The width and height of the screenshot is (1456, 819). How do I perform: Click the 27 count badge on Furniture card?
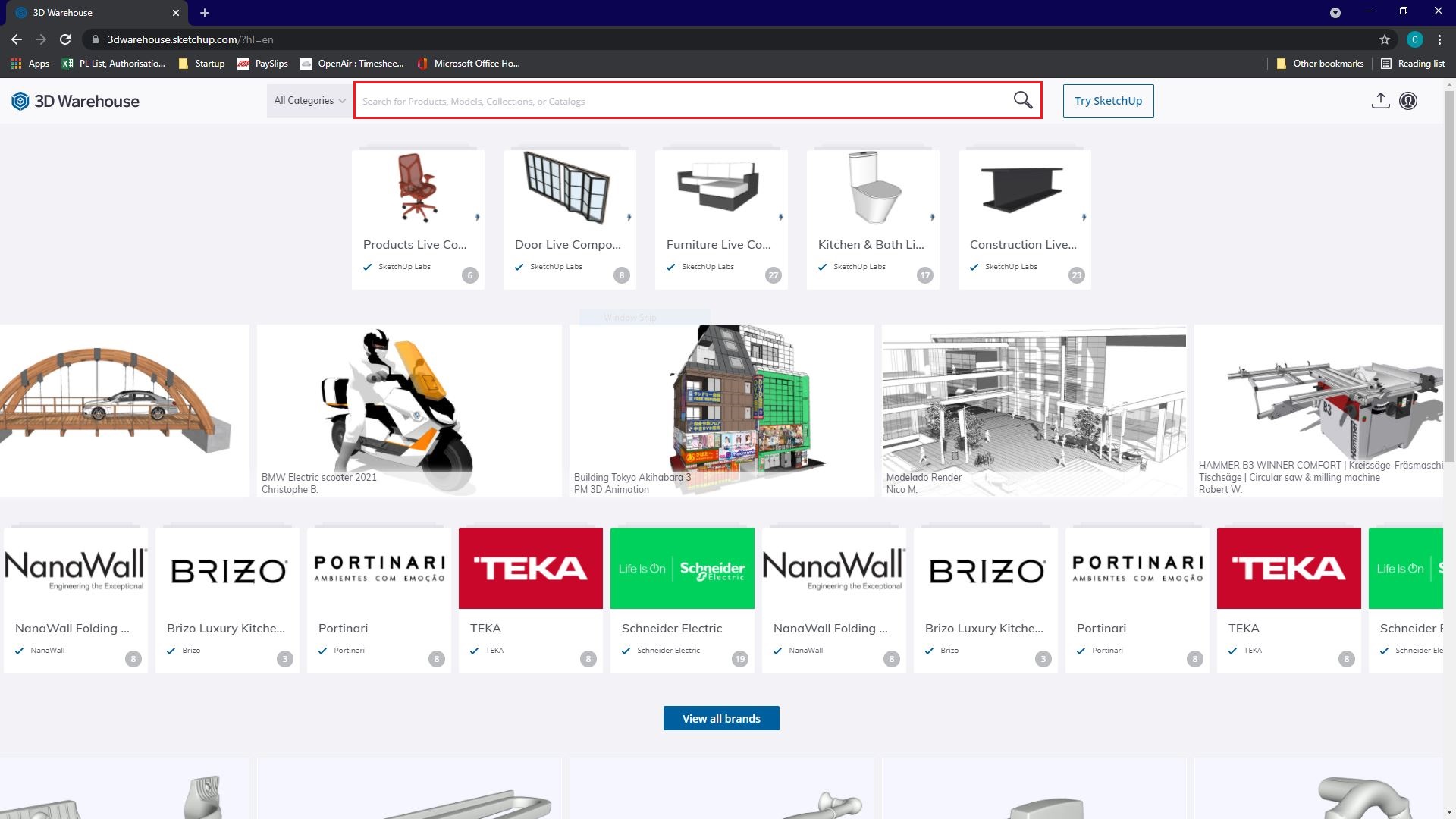773,275
